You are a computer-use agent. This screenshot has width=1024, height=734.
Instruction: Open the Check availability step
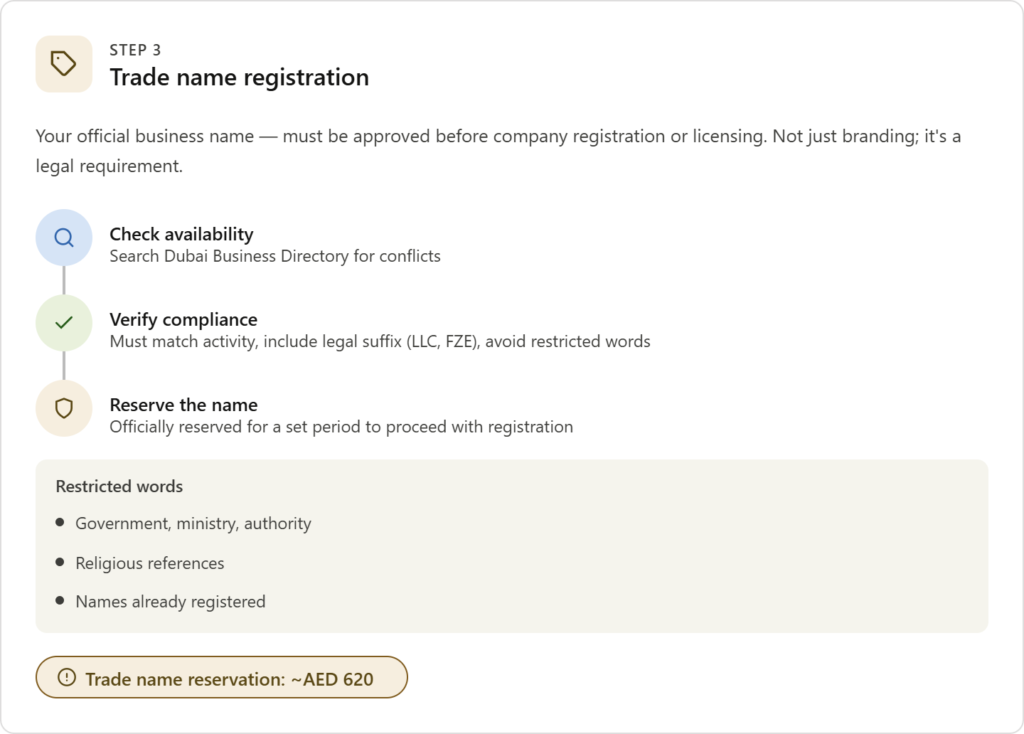click(181, 234)
